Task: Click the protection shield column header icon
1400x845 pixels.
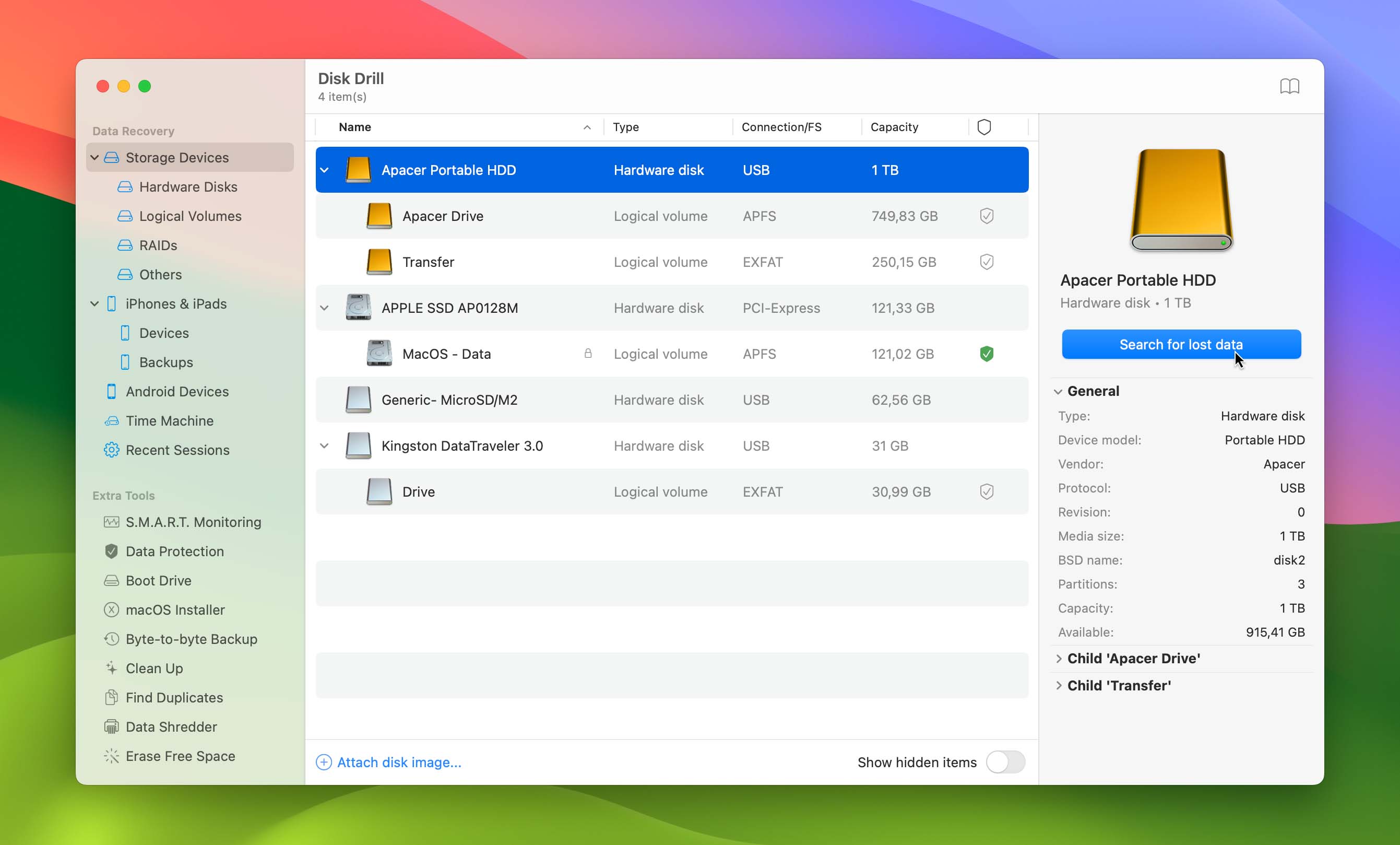Action: [x=983, y=127]
